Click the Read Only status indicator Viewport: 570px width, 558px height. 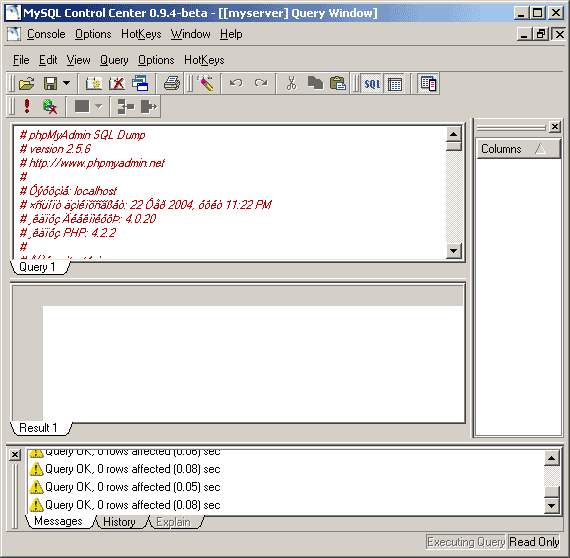534,542
